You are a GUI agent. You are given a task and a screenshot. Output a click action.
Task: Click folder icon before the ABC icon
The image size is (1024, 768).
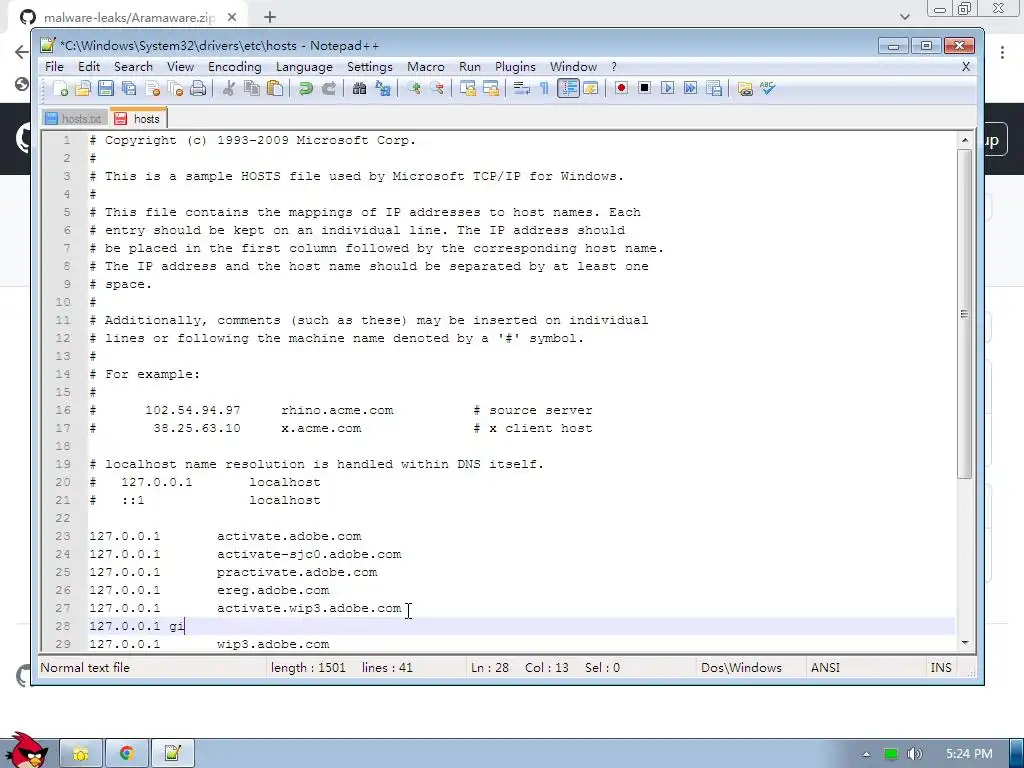[x=744, y=88]
